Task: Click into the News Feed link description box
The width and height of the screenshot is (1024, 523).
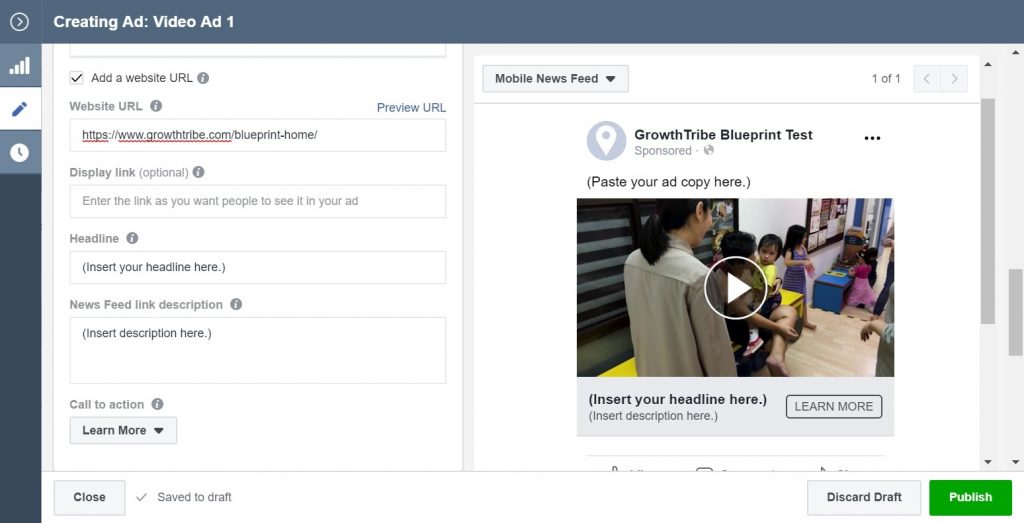Action: (x=257, y=350)
